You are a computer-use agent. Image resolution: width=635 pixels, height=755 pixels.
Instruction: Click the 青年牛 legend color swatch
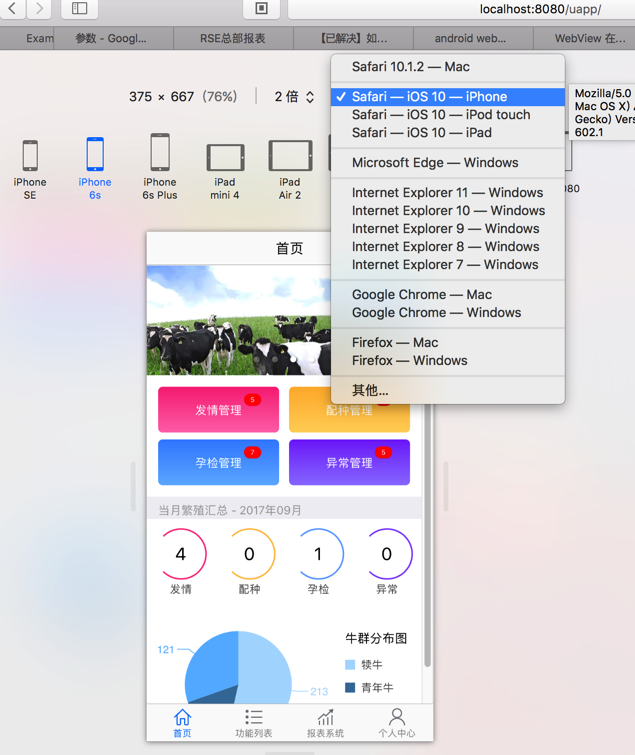(350, 688)
